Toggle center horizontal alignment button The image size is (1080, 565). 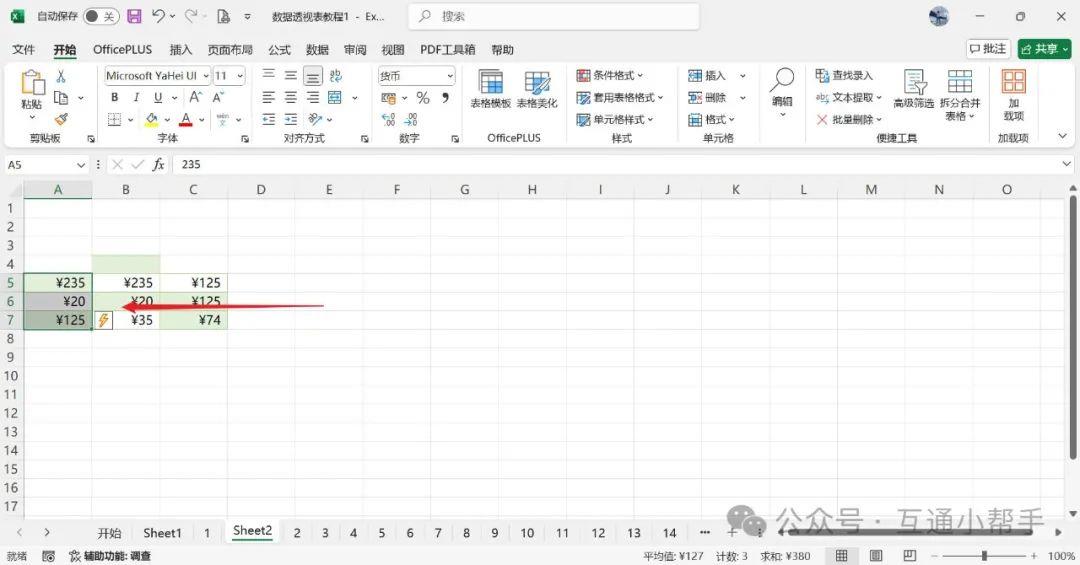[291, 98]
